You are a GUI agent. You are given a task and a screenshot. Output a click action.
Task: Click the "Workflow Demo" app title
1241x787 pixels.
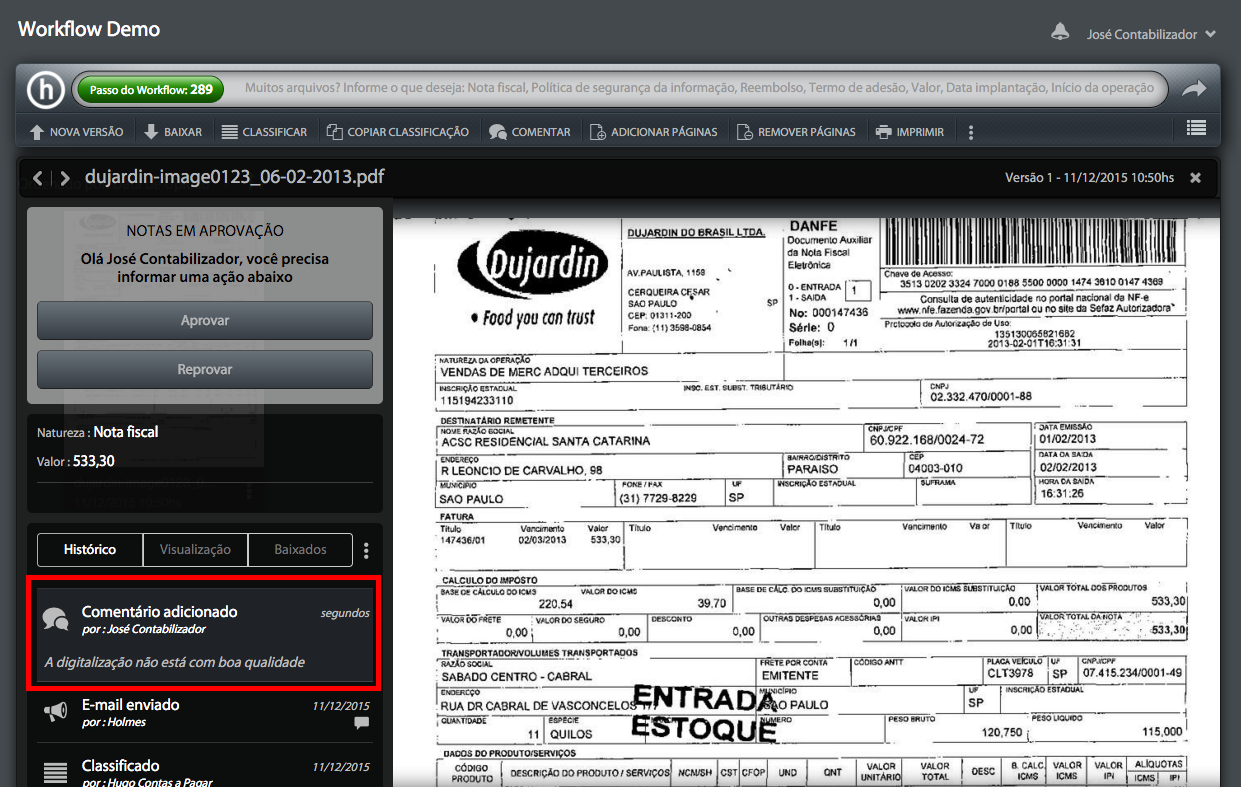(89, 29)
